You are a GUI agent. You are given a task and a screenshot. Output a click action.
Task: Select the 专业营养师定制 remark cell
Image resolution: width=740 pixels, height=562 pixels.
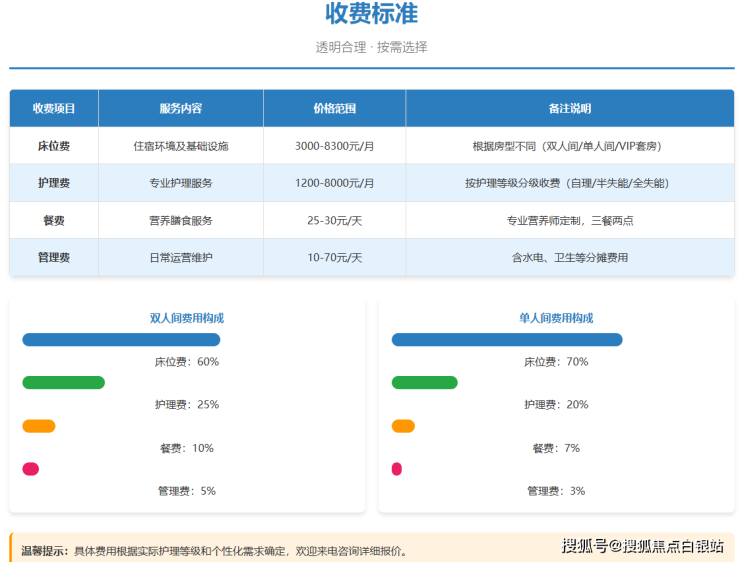tap(569, 220)
